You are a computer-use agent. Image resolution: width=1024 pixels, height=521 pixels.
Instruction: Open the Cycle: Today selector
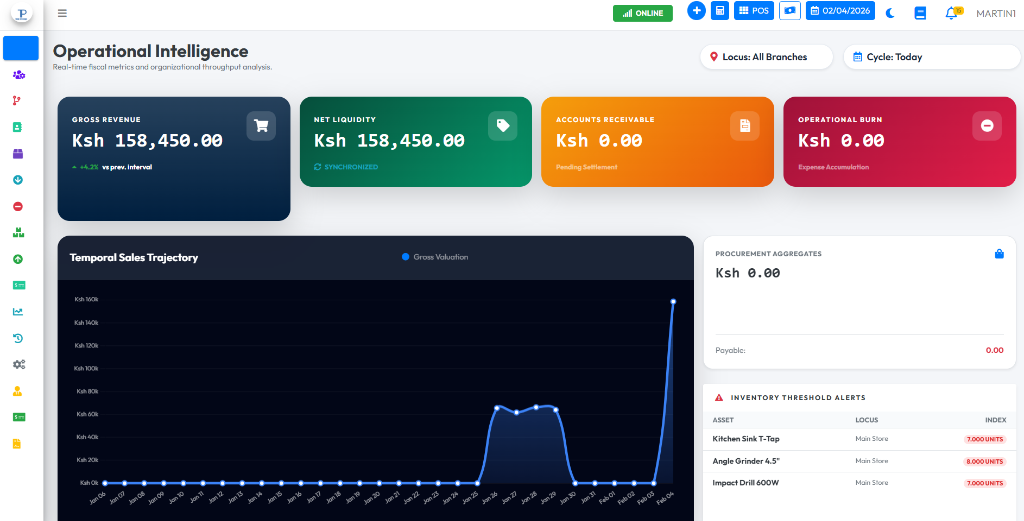click(932, 57)
